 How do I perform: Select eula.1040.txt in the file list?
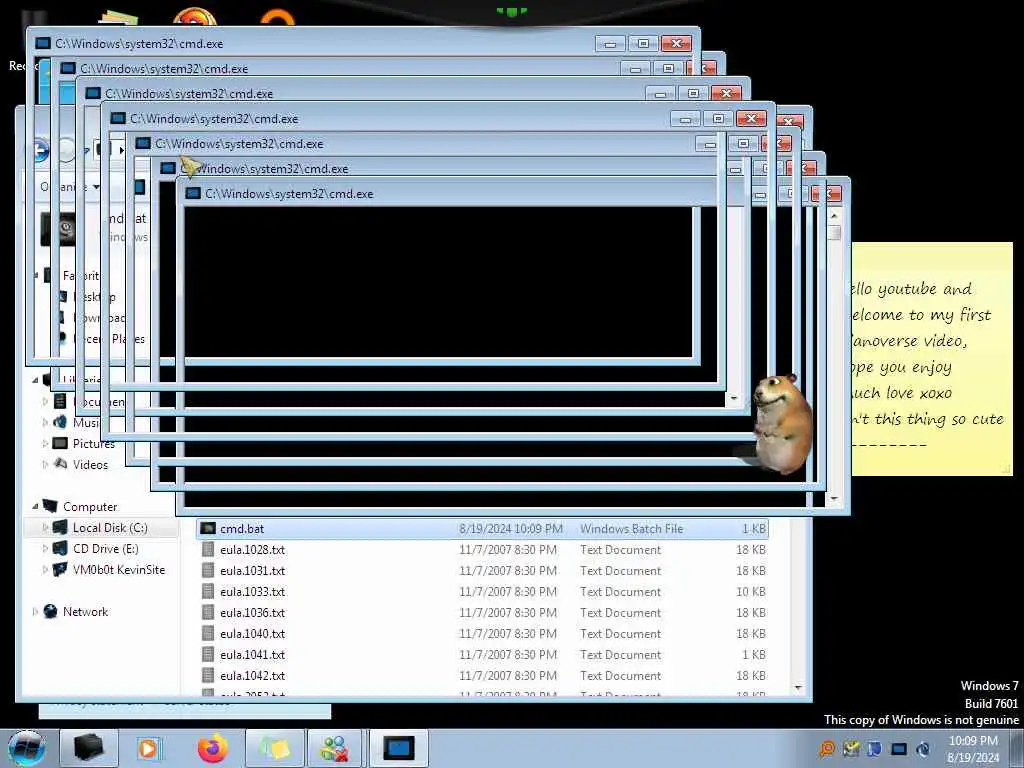tap(483, 633)
